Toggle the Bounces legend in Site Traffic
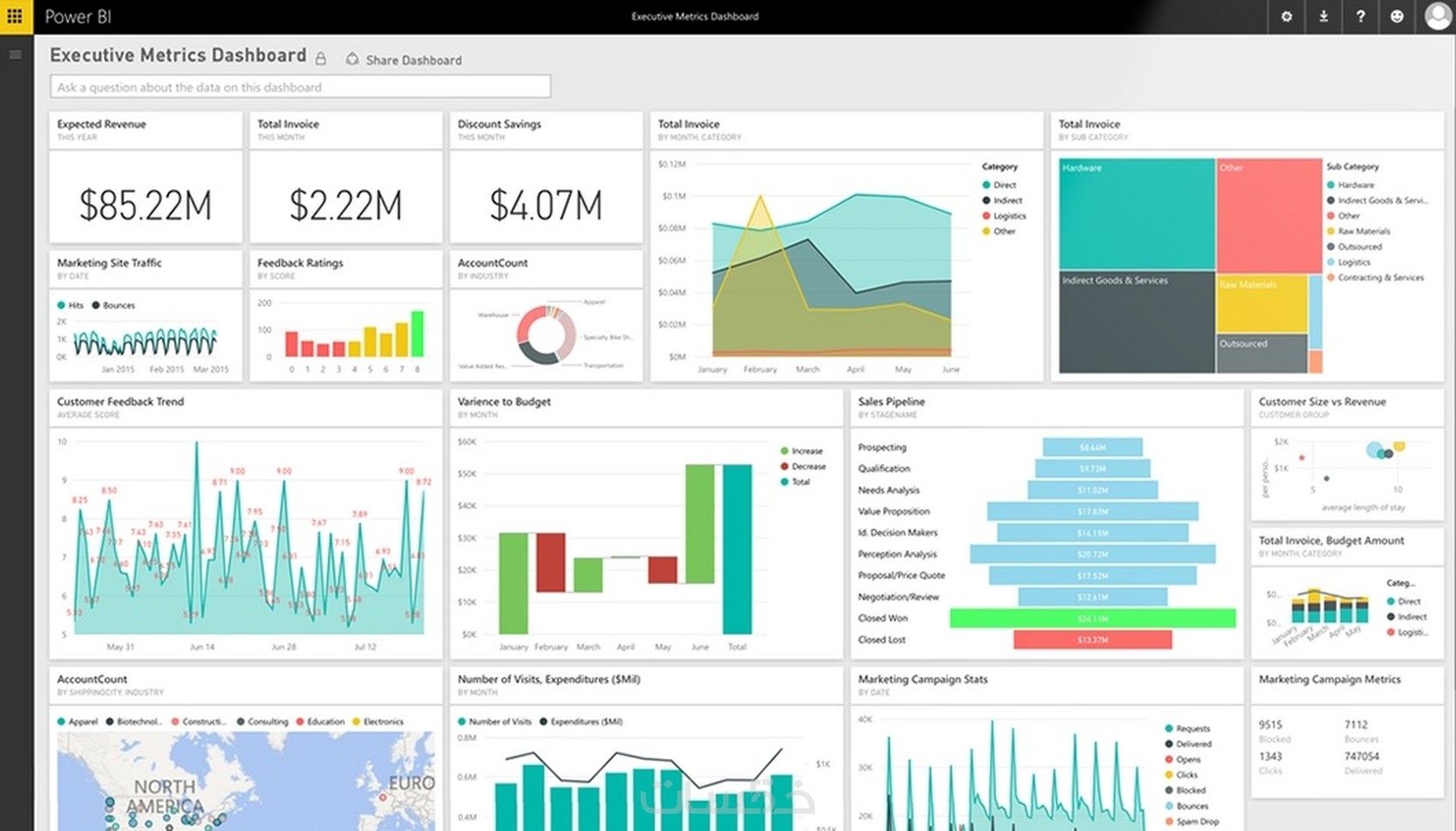The image size is (1456, 831). coord(113,305)
